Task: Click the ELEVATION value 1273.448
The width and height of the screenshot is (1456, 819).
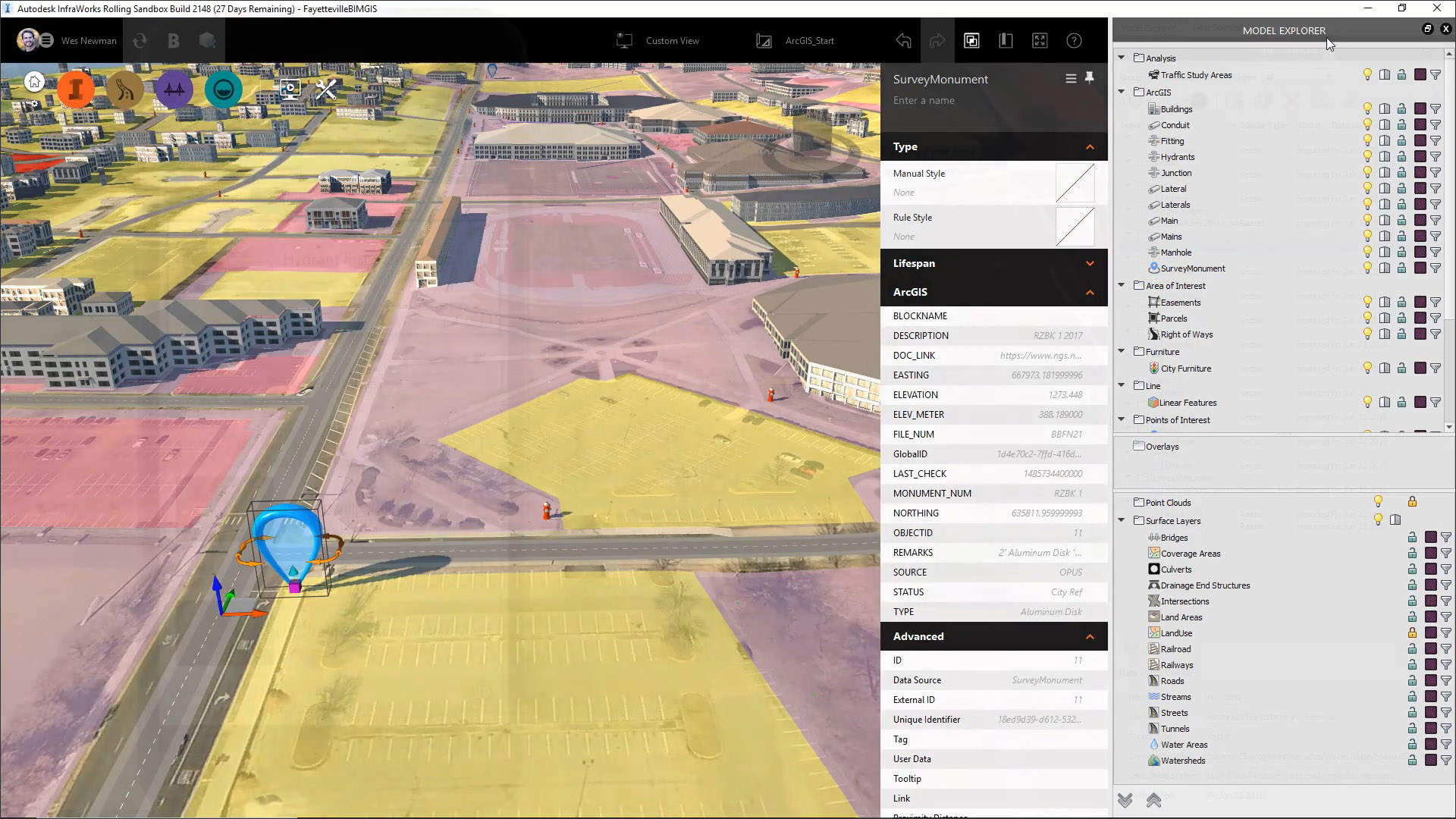Action: (x=1065, y=395)
